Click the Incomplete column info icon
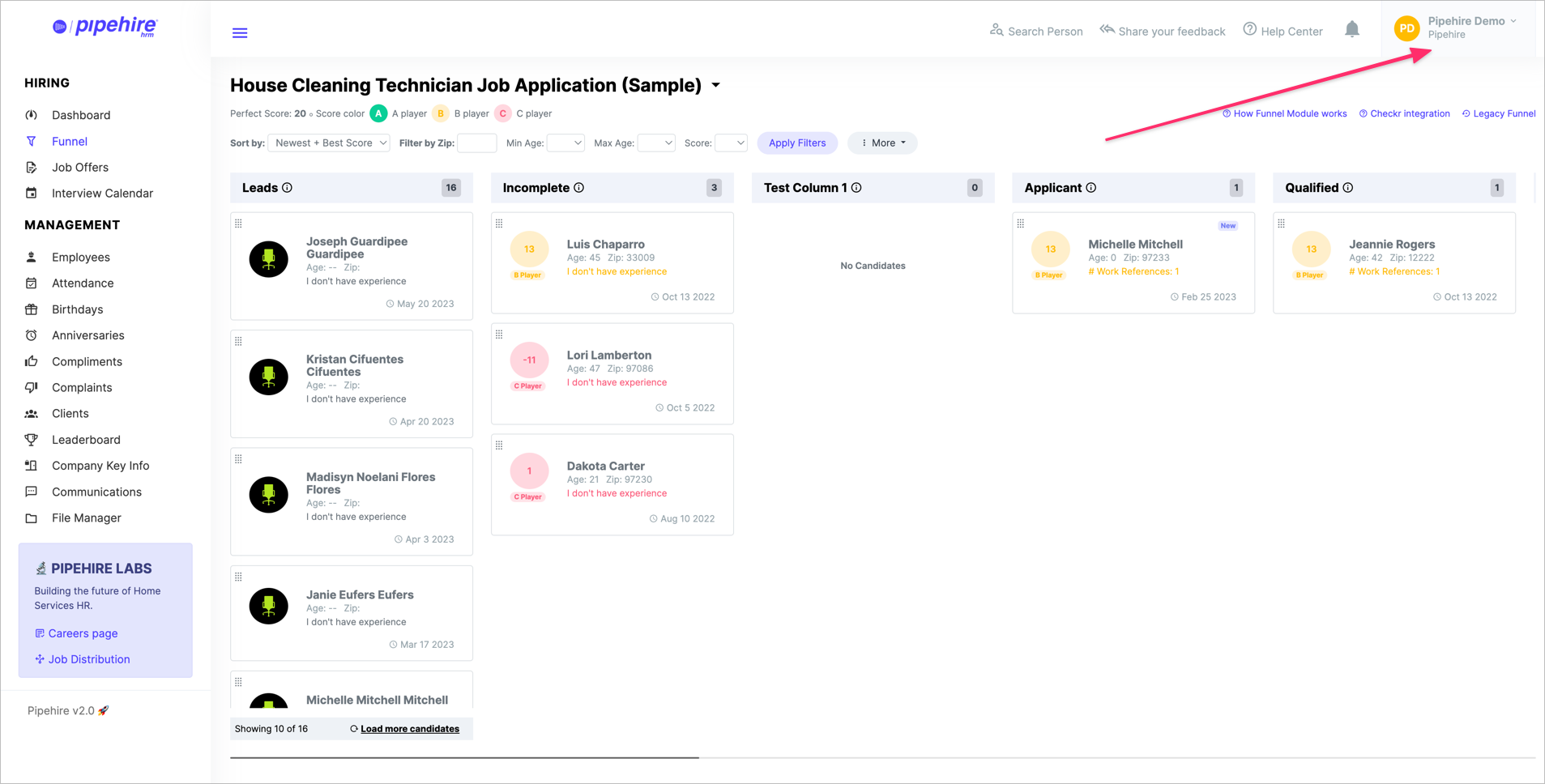The image size is (1545, 784). coord(579,188)
